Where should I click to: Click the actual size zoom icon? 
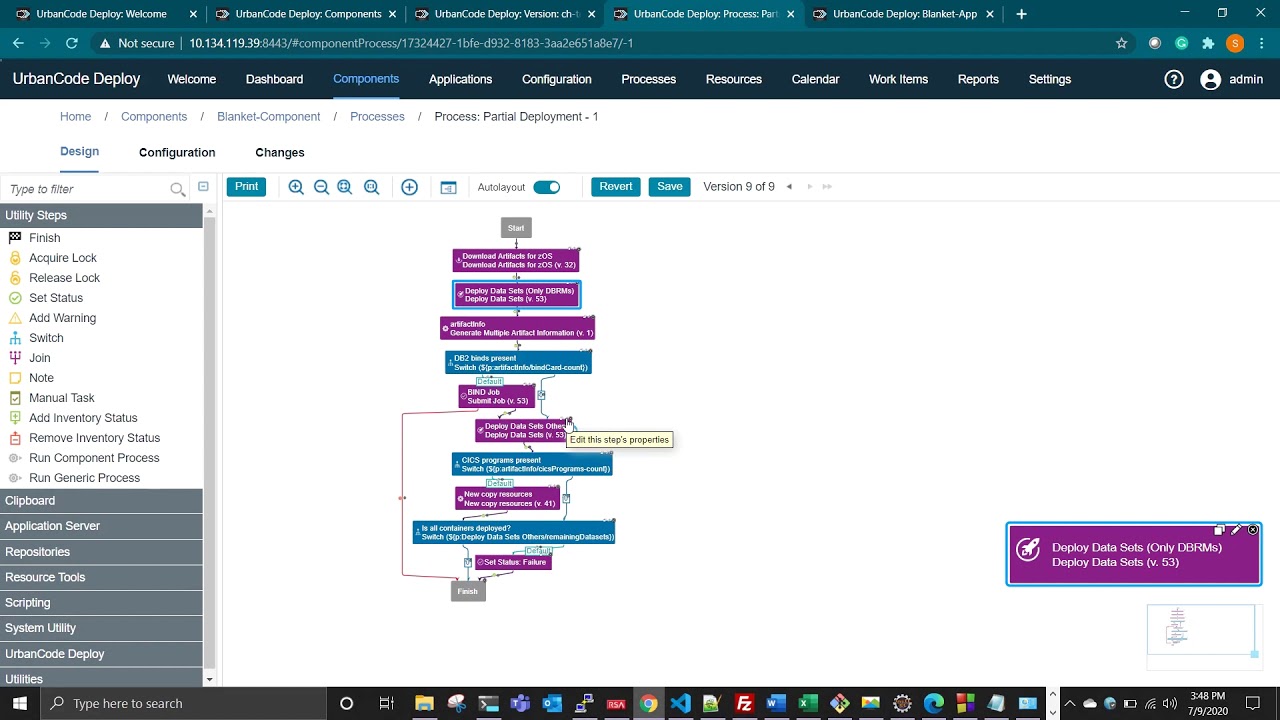point(371,187)
